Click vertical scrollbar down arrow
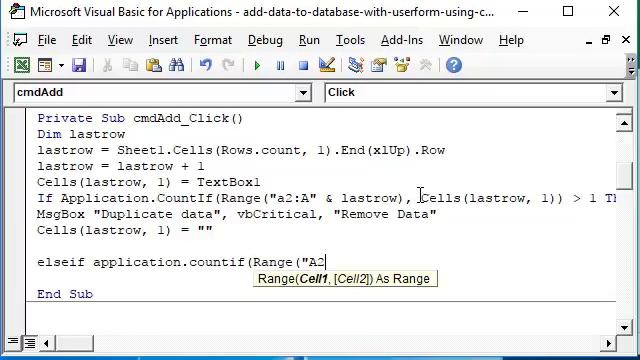 pos(624,327)
